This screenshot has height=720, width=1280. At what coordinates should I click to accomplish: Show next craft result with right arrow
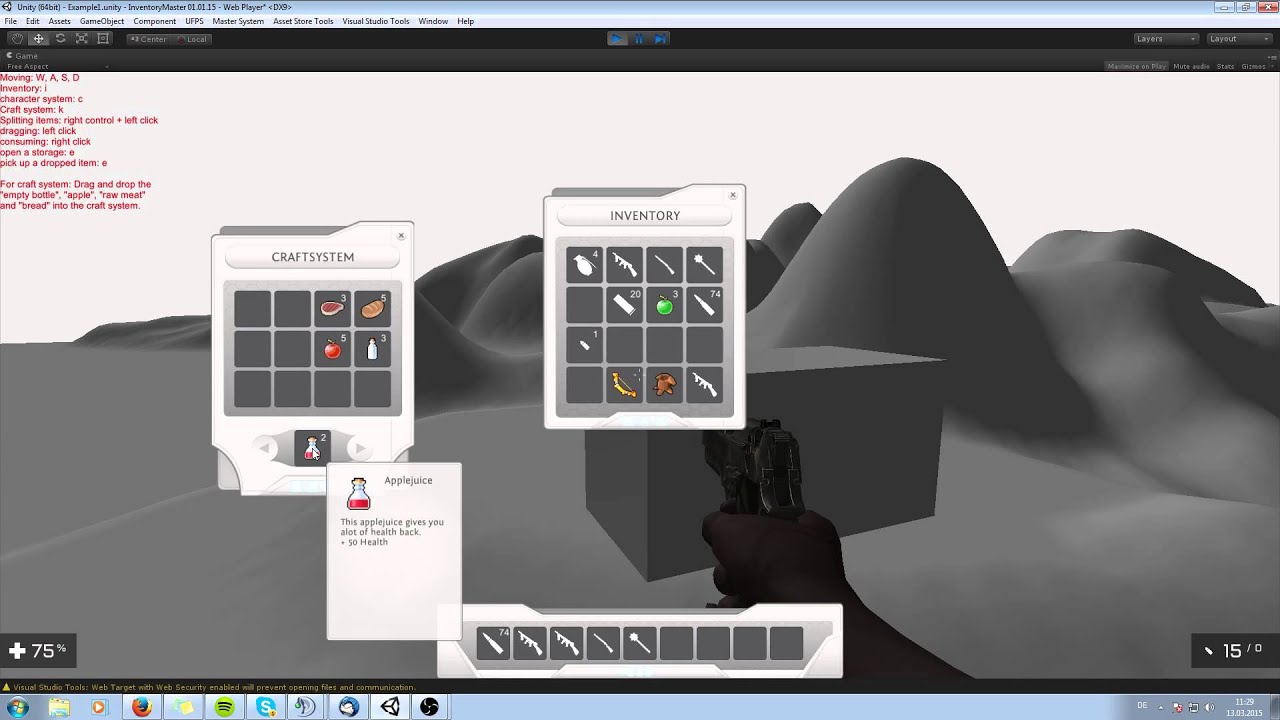point(360,449)
